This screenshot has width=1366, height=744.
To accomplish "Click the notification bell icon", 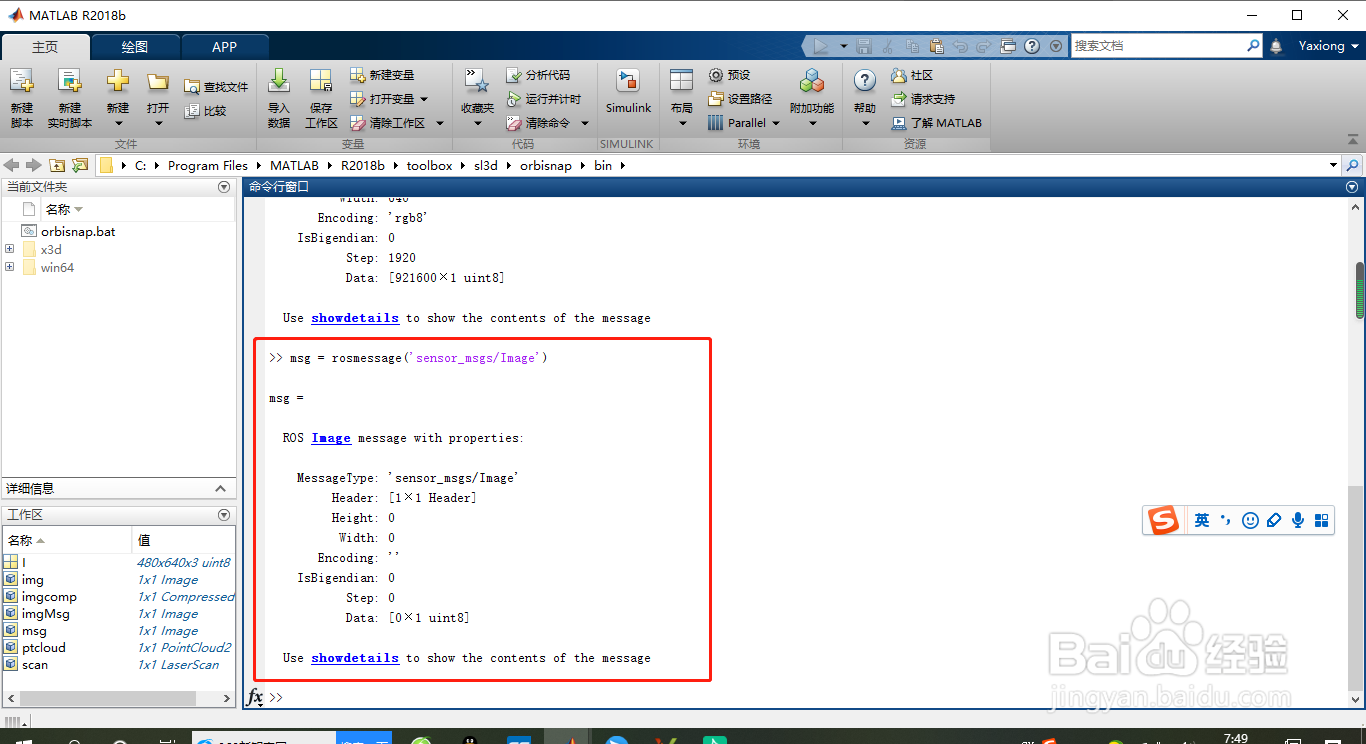I will pyautogui.click(x=1276, y=46).
